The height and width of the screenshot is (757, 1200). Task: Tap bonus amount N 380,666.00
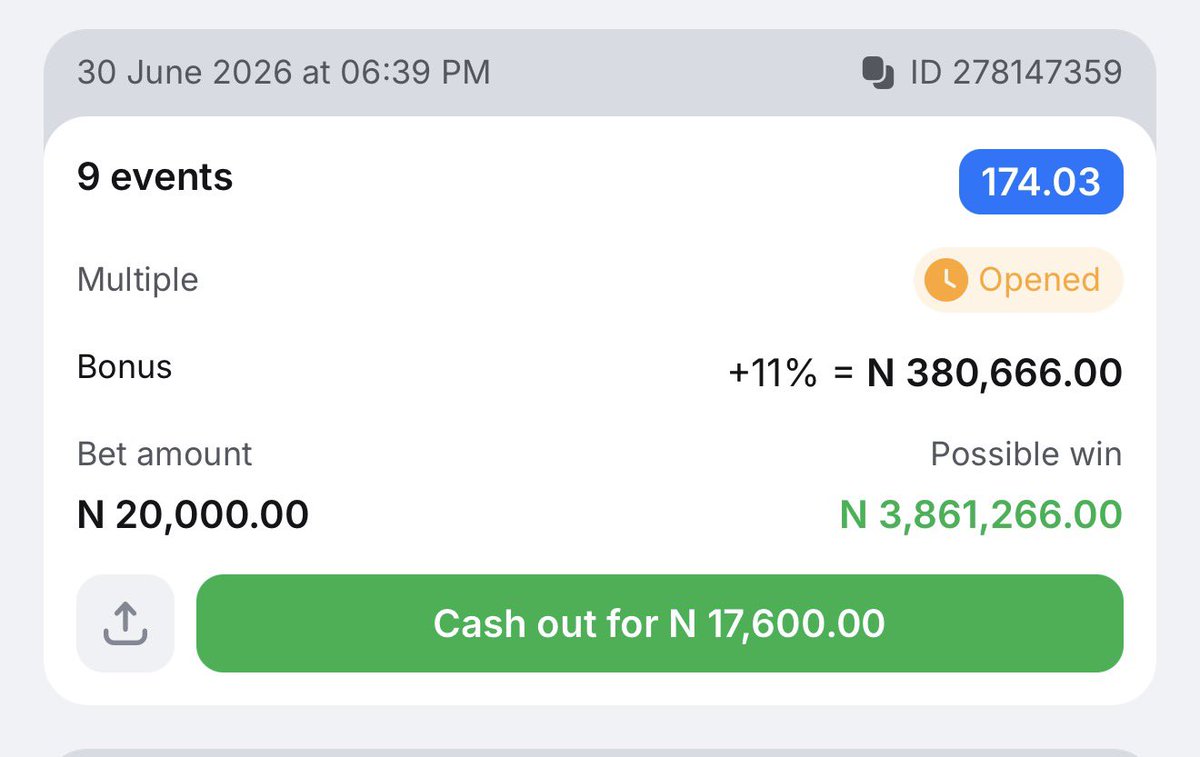pos(994,373)
